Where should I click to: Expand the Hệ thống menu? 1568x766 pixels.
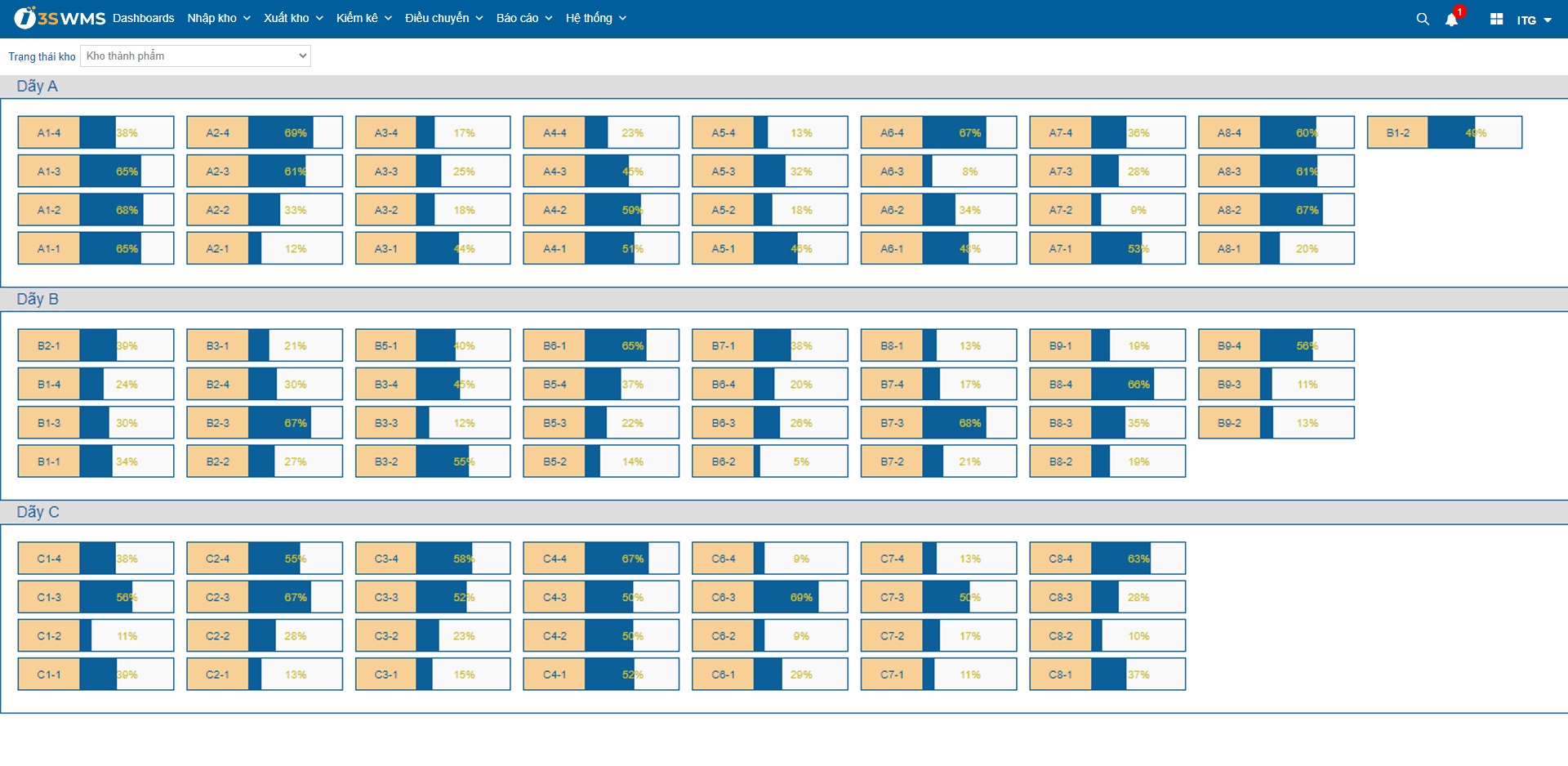point(595,18)
